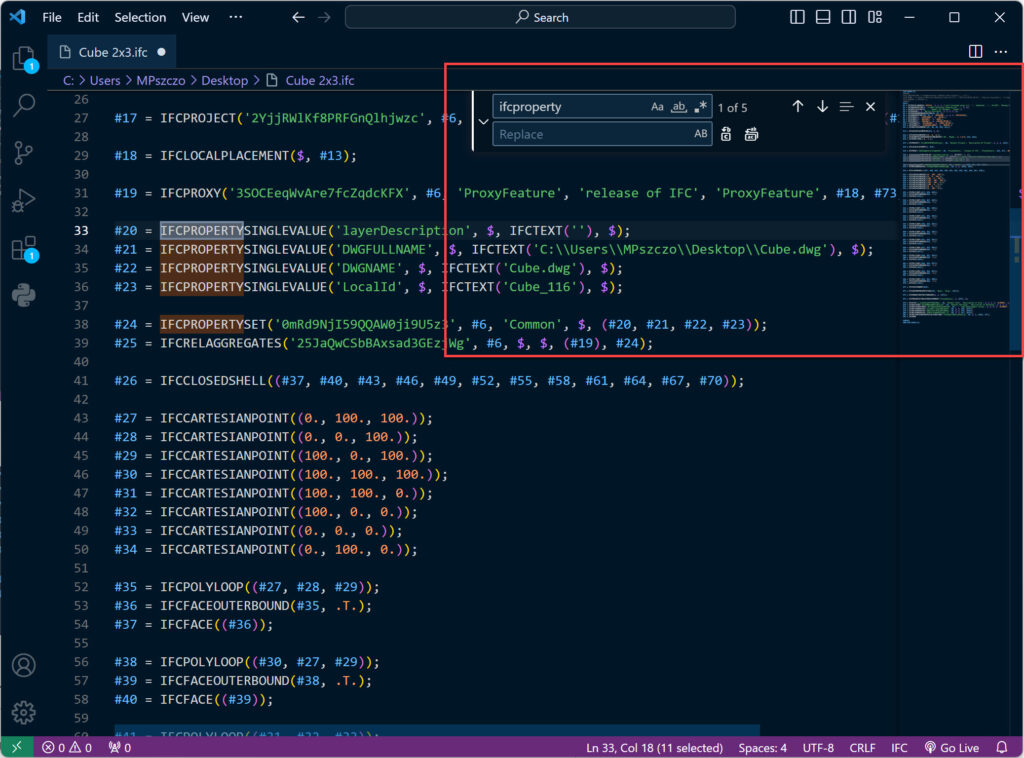This screenshot has height=758, width=1024.
Task: Open the Edit menu
Action: (x=88, y=18)
